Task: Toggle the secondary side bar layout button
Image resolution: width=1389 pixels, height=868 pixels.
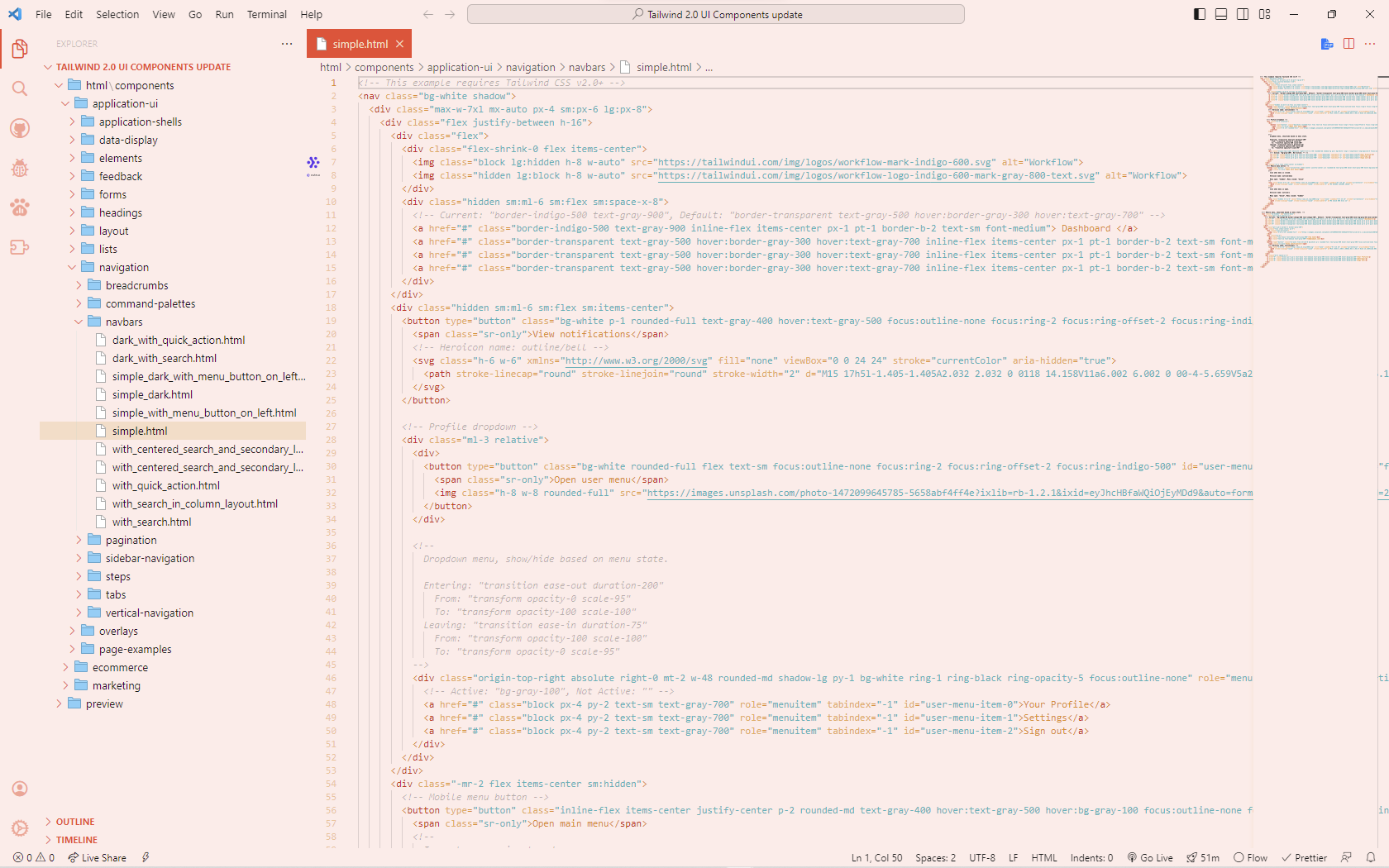Action: pyautogui.click(x=1243, y=14)
